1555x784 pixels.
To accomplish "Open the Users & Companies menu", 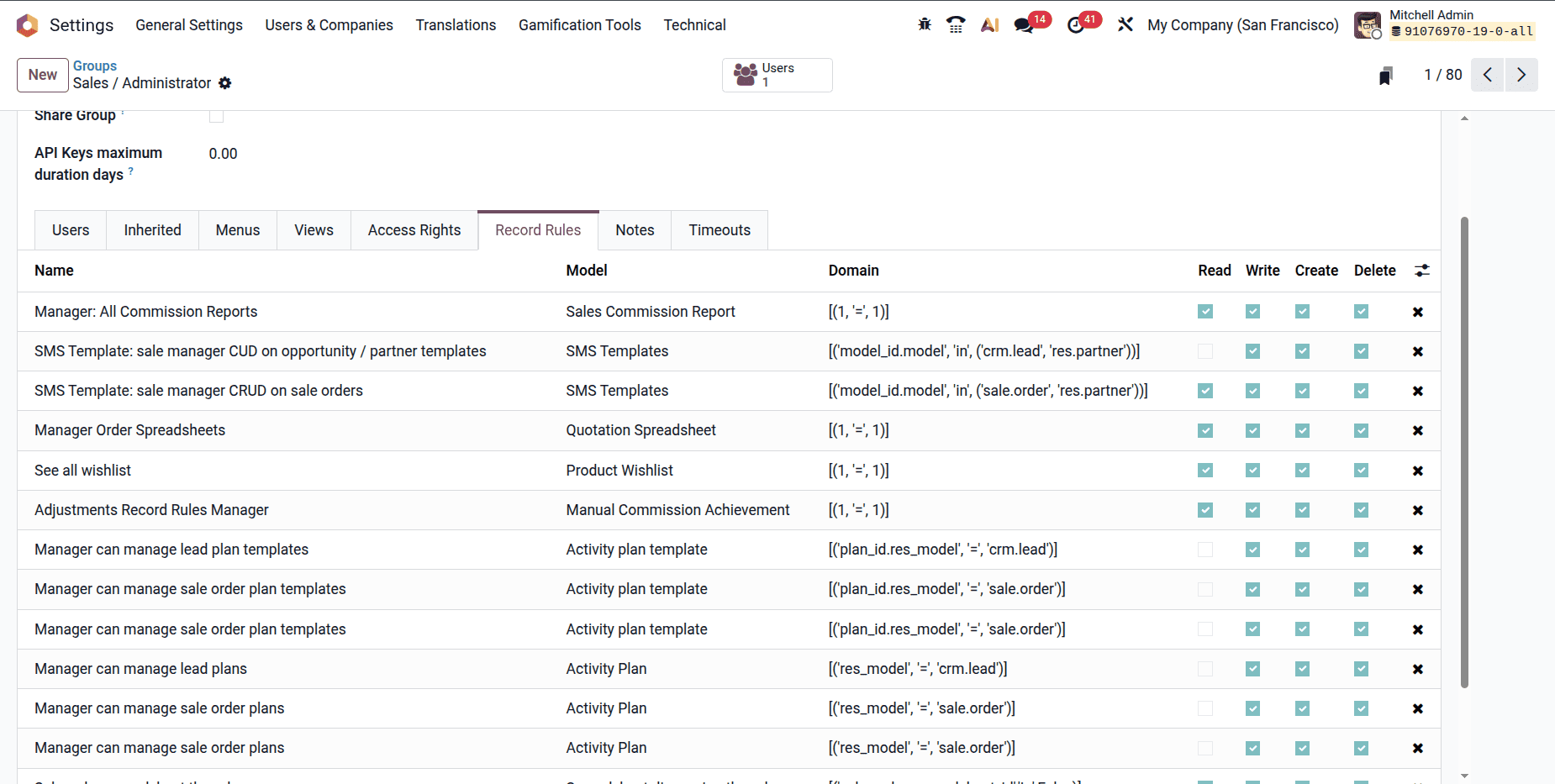I will click(x=329, y=24).
